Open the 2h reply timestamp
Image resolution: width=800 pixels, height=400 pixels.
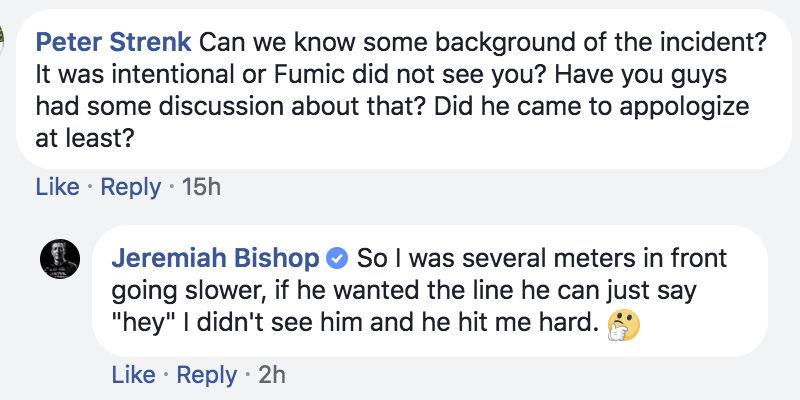pyautogui.click(x=273, y=375)
